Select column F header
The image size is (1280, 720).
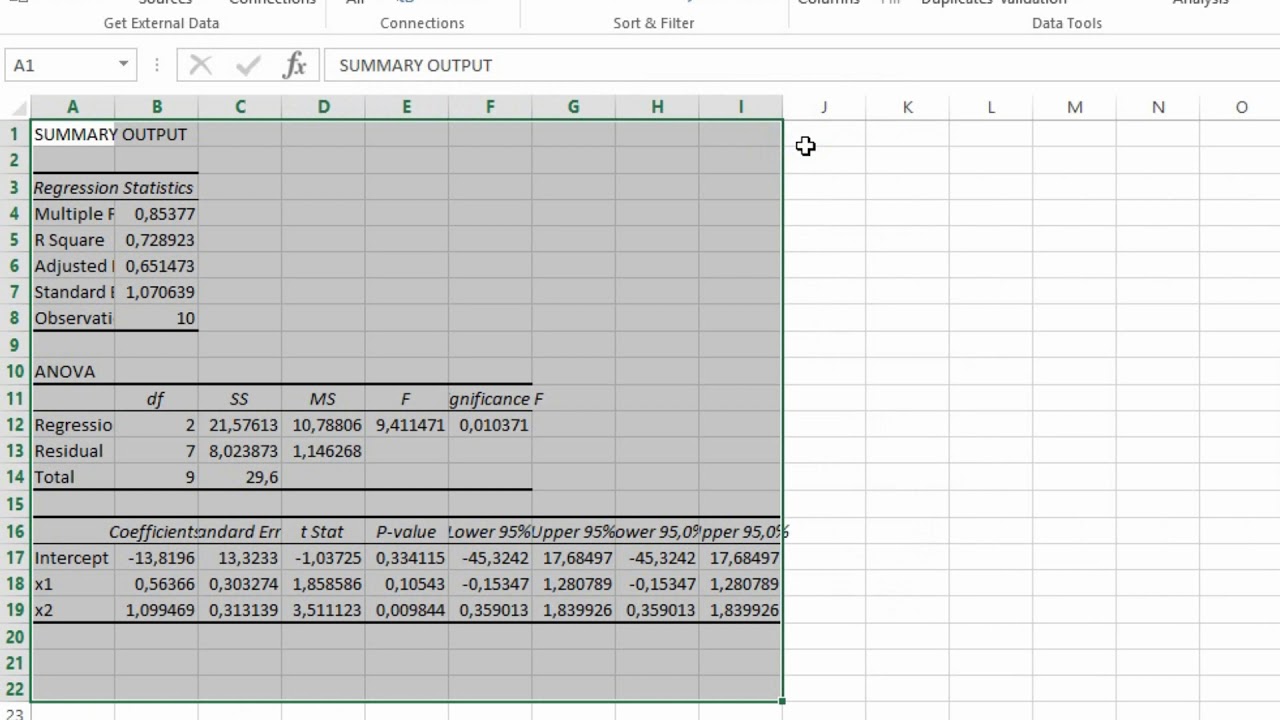(490, 107)
